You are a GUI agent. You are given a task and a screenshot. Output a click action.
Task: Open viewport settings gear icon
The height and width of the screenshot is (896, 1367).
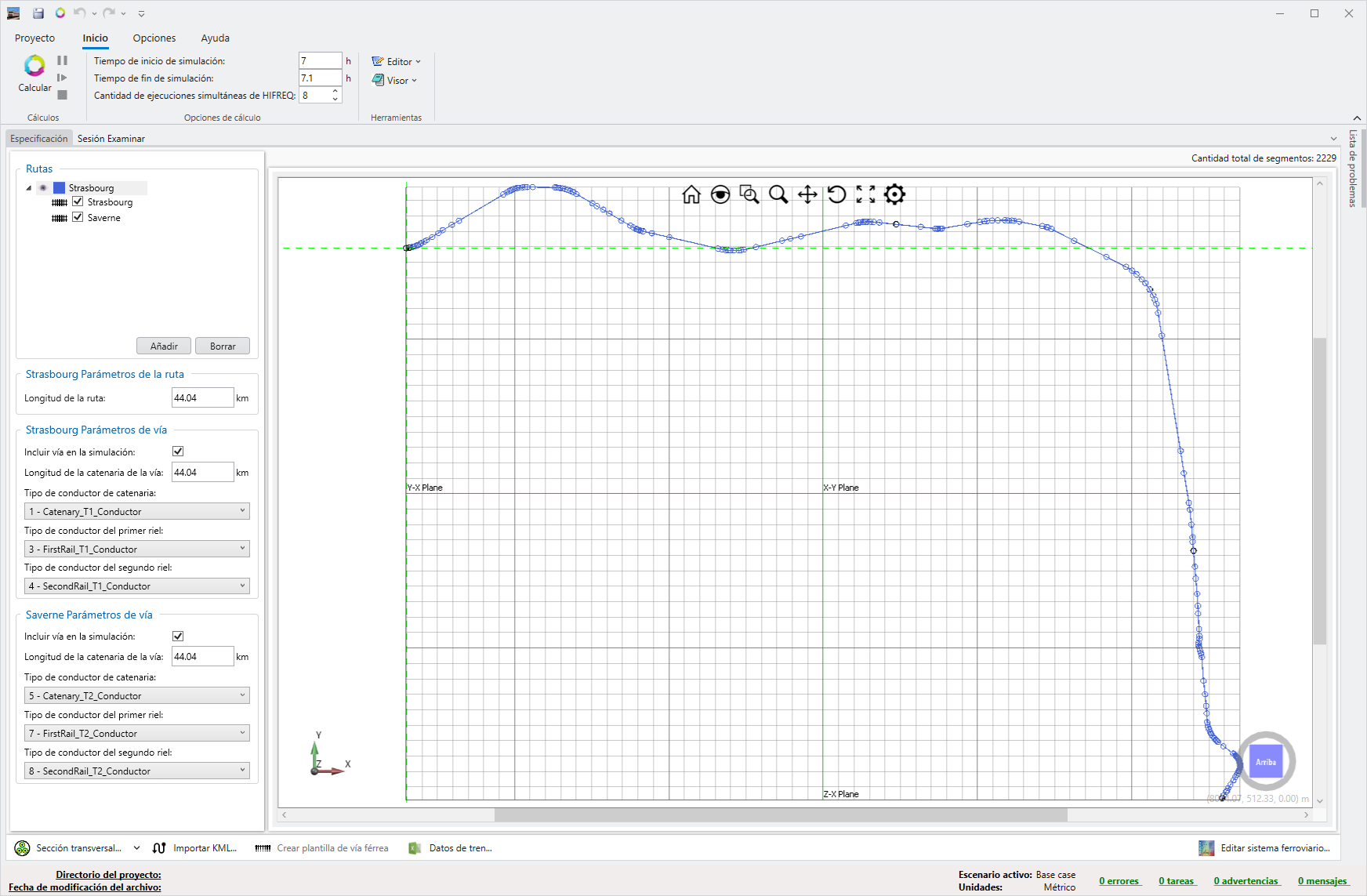[894, 194]
